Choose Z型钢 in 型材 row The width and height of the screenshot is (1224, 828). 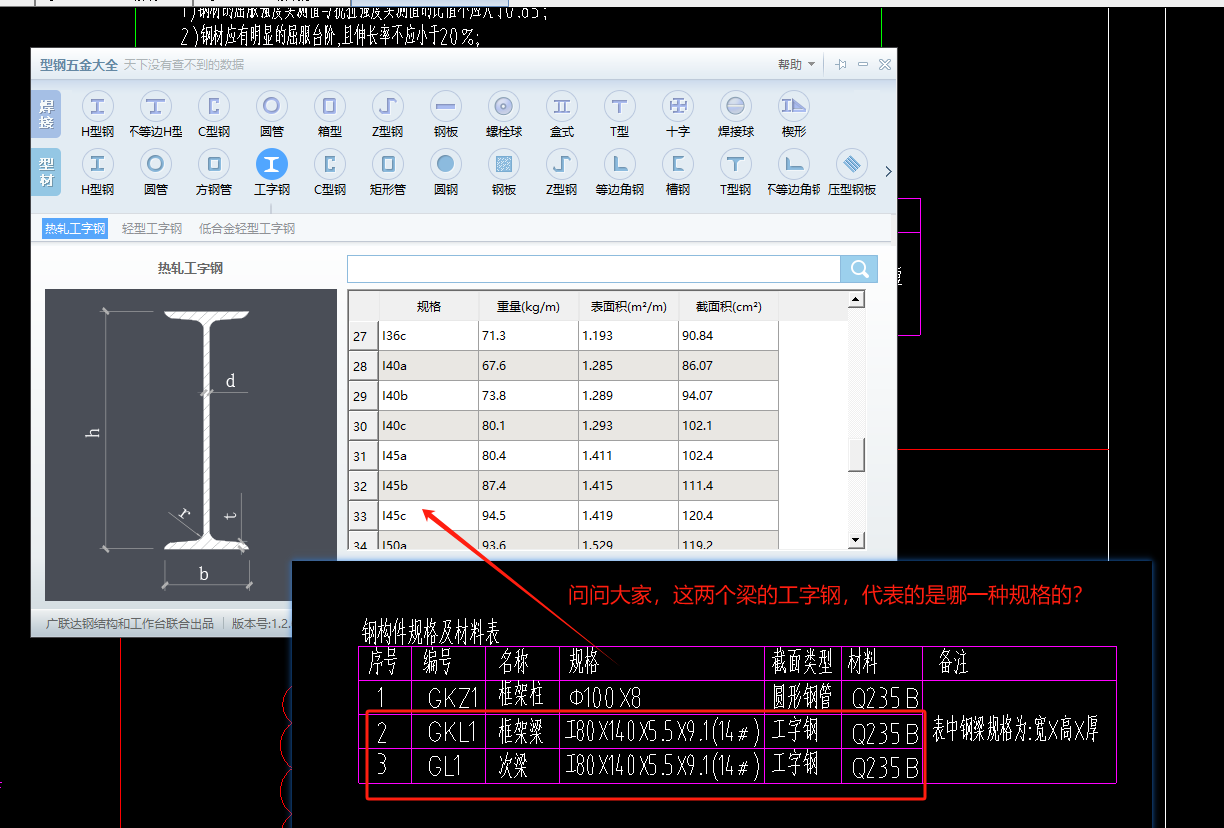[x=561, y=172]
